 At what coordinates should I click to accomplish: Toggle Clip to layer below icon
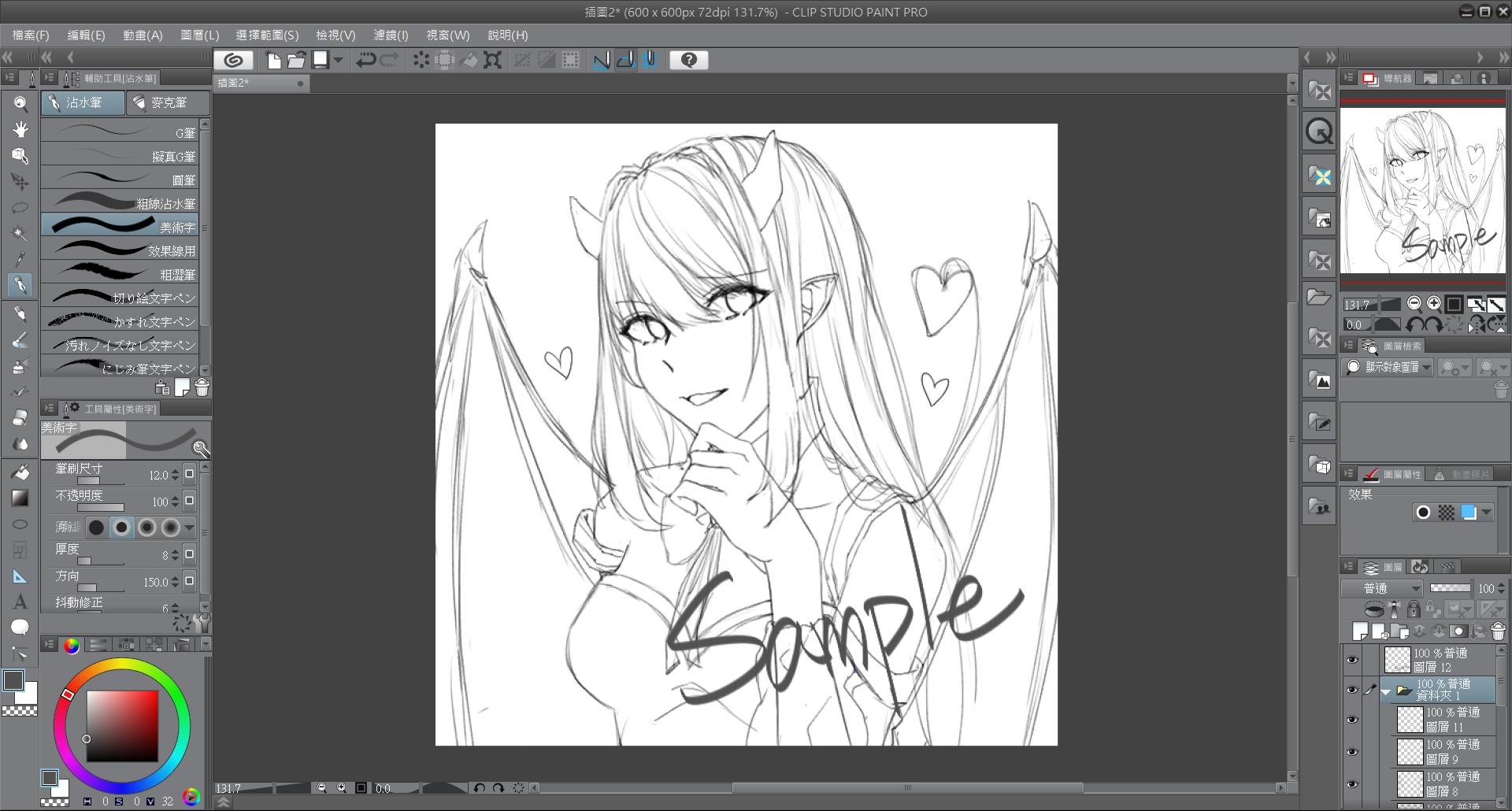pyautogui.click(x=1374, y=609)
